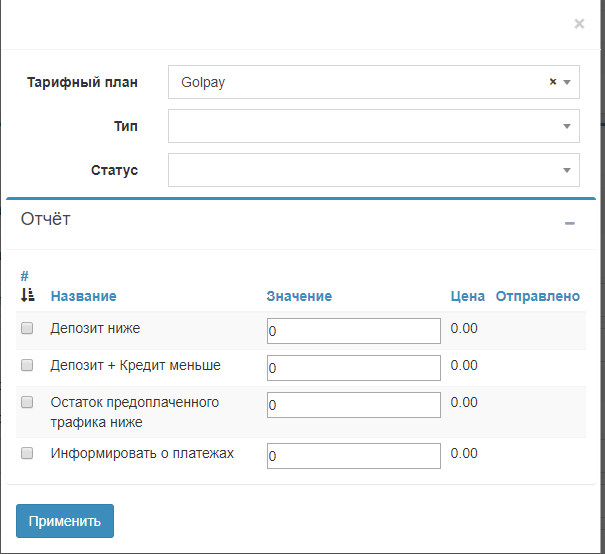Click the sort order icon under #
Image resolution: width=605 pixels, height=554 pixels.
(x=27, y=295)
